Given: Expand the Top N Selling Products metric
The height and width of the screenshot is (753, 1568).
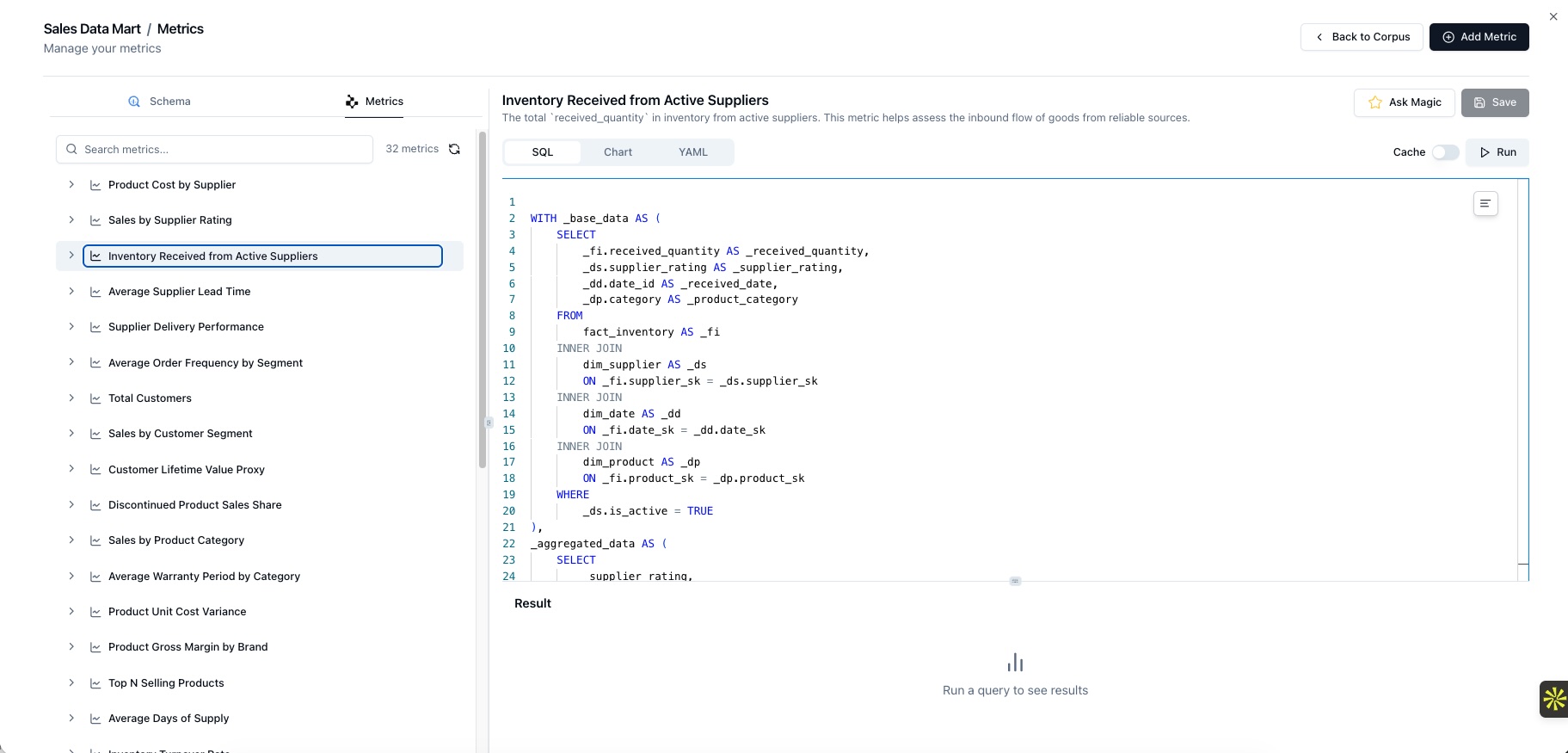Looking at the screenshot, I should [x=71, y=682].
